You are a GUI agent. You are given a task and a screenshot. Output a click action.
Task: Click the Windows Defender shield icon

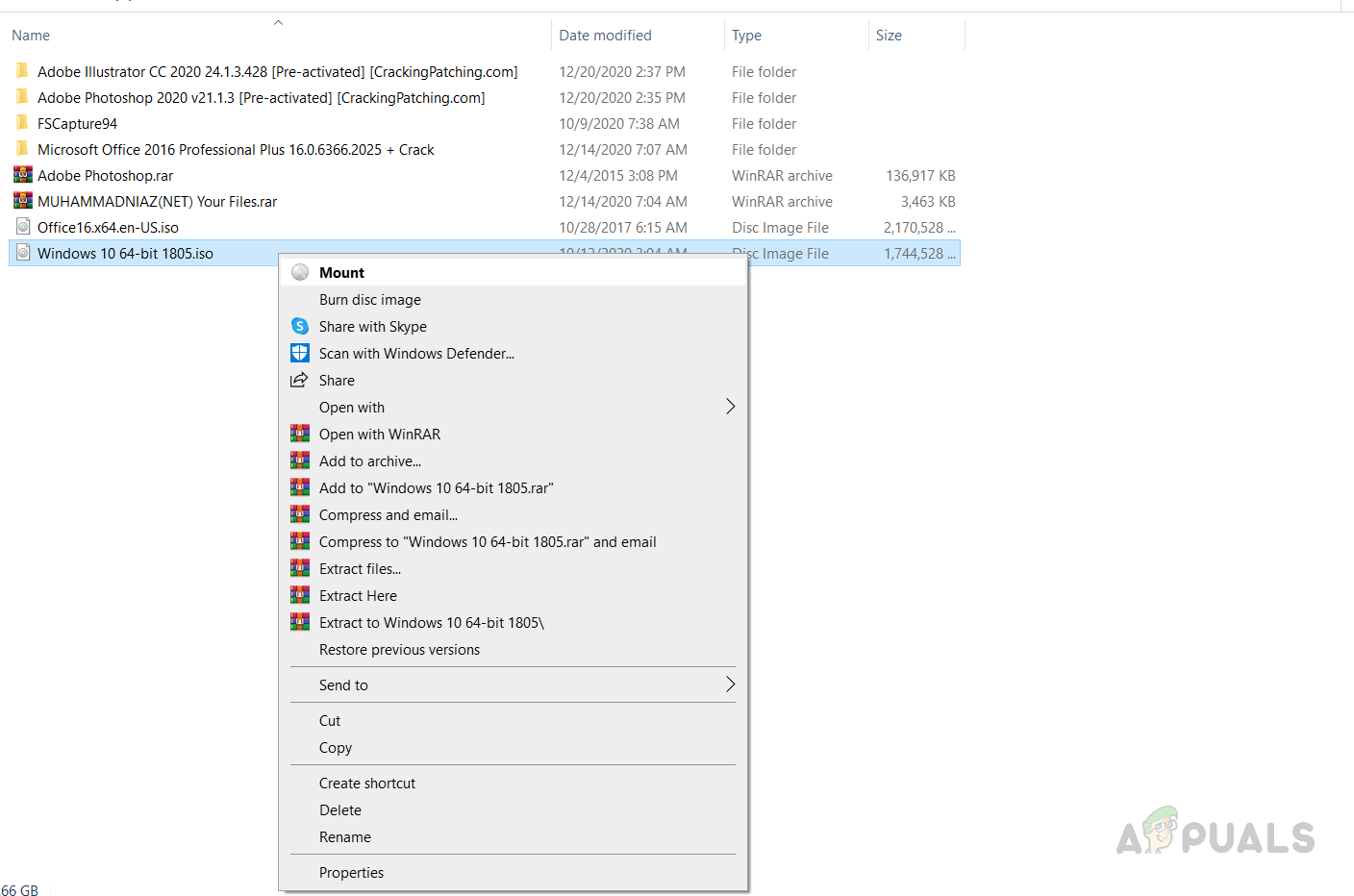coord(300,353)
